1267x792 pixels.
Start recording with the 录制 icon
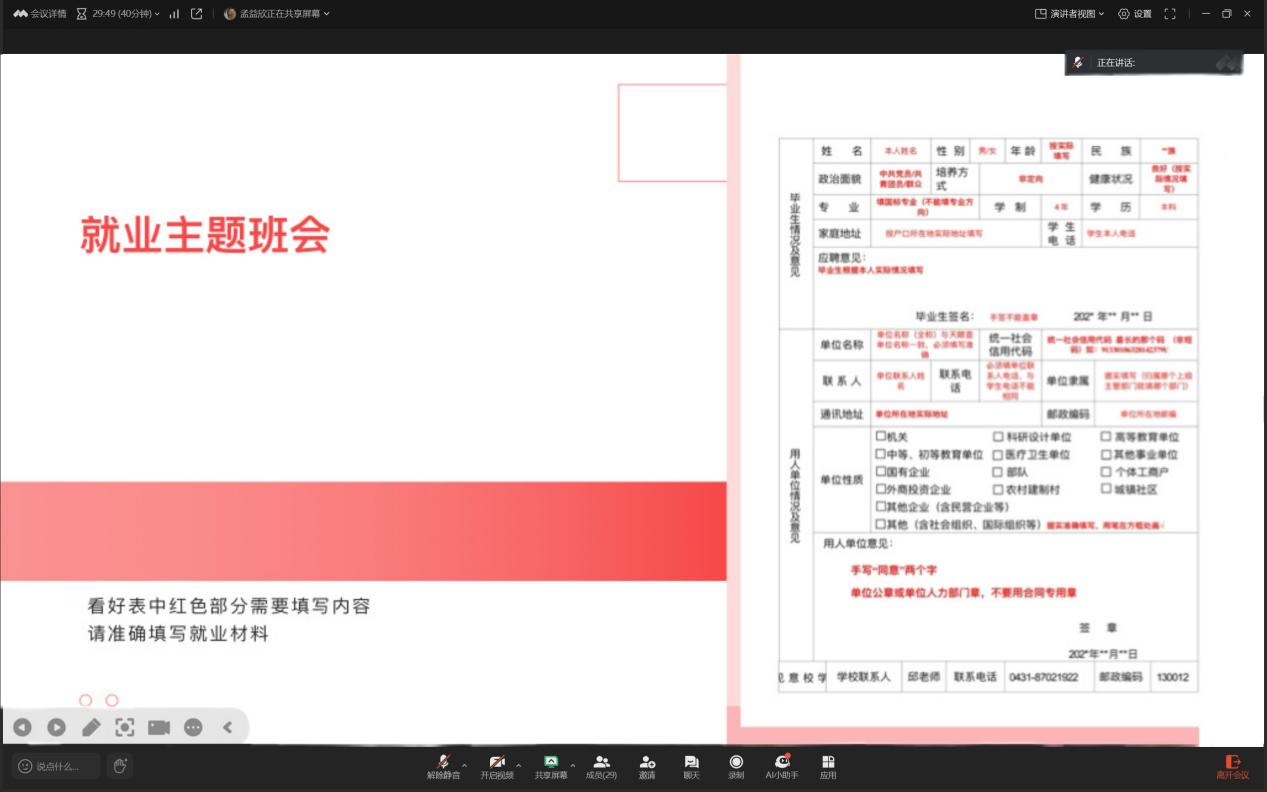[x=736, y=766]
